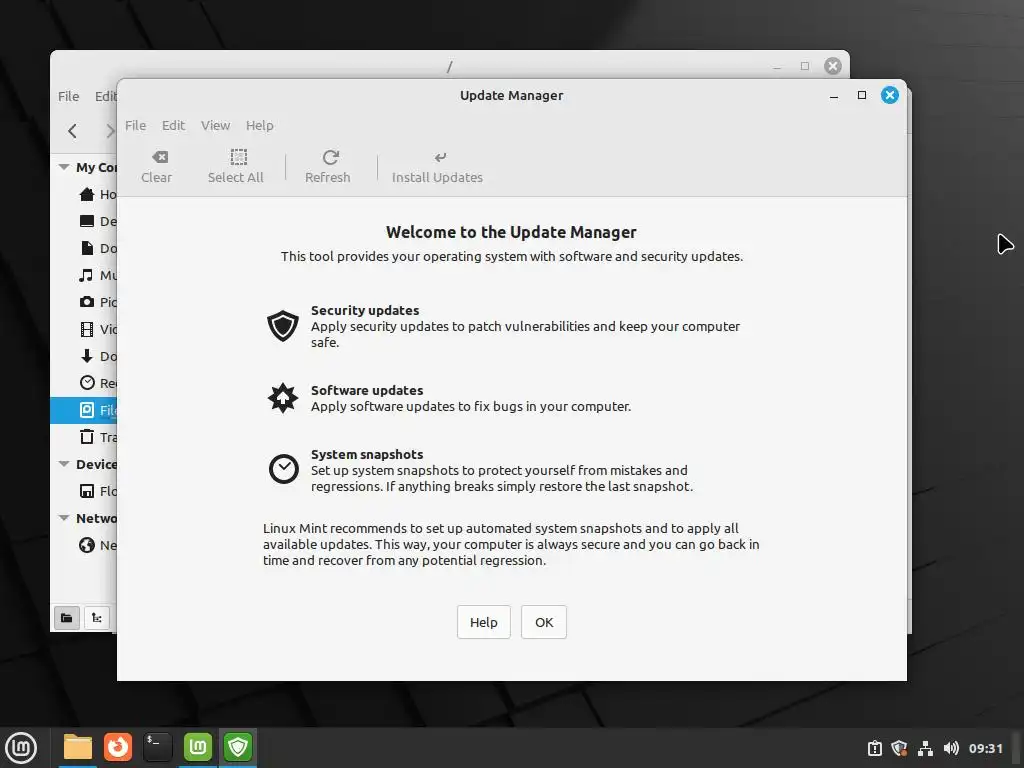Select the Pictures camera icon in file manager sidebar
Viewport: 1024px width, 768px height.
point(87,302)
